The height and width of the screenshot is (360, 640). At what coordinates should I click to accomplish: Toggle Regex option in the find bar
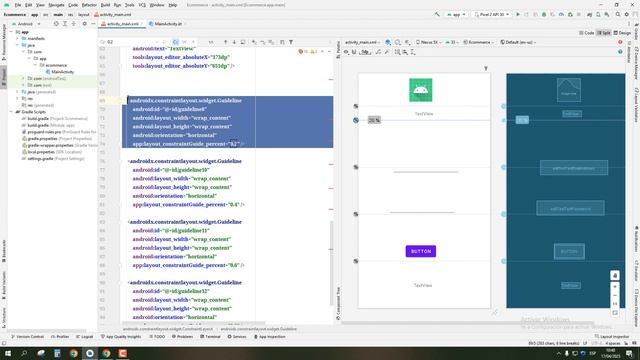pos(193,42)
